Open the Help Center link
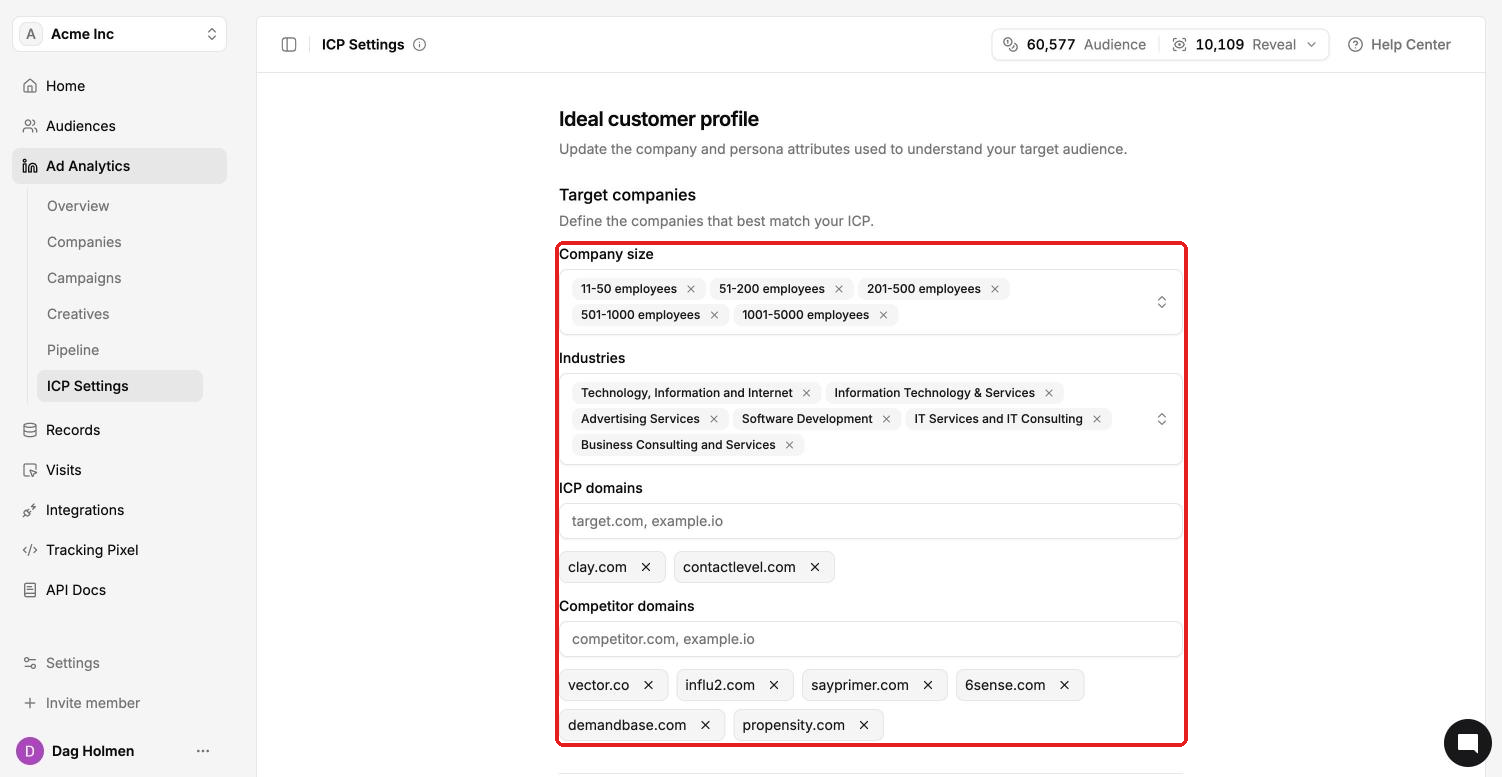 click(1399, 45)
